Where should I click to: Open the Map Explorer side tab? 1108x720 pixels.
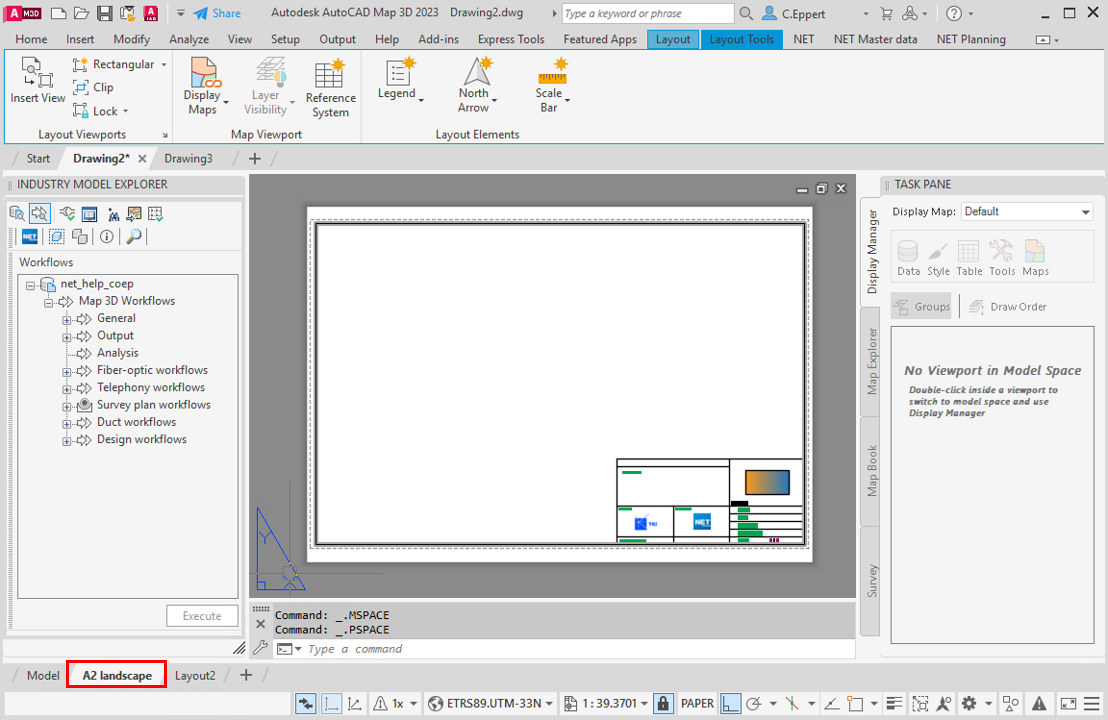click(871, 361)
